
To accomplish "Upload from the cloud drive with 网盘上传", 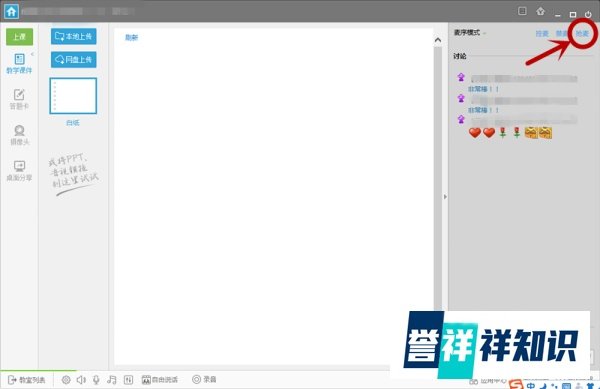I will tap(73, 60).
